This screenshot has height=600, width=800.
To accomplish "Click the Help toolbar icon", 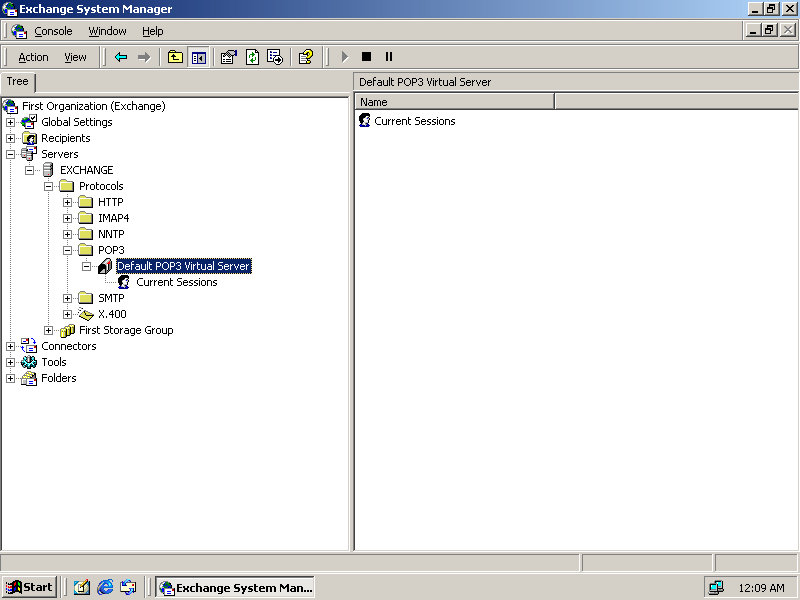I will (306, 57).
